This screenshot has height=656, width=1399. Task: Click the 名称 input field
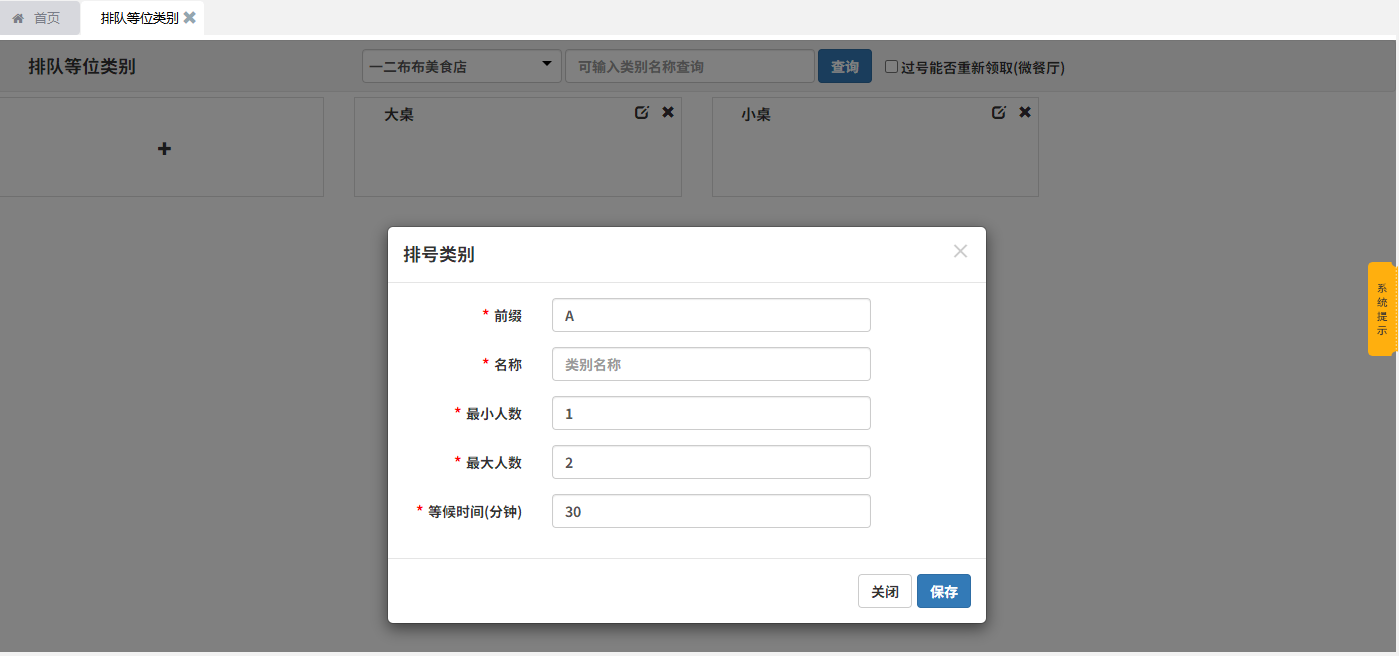click(x=711, y=364)
